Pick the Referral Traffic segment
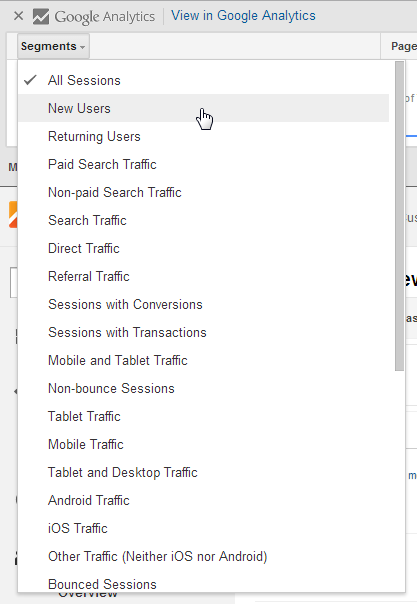The height and width of the screenshot is (604, 417). [203, 276]
